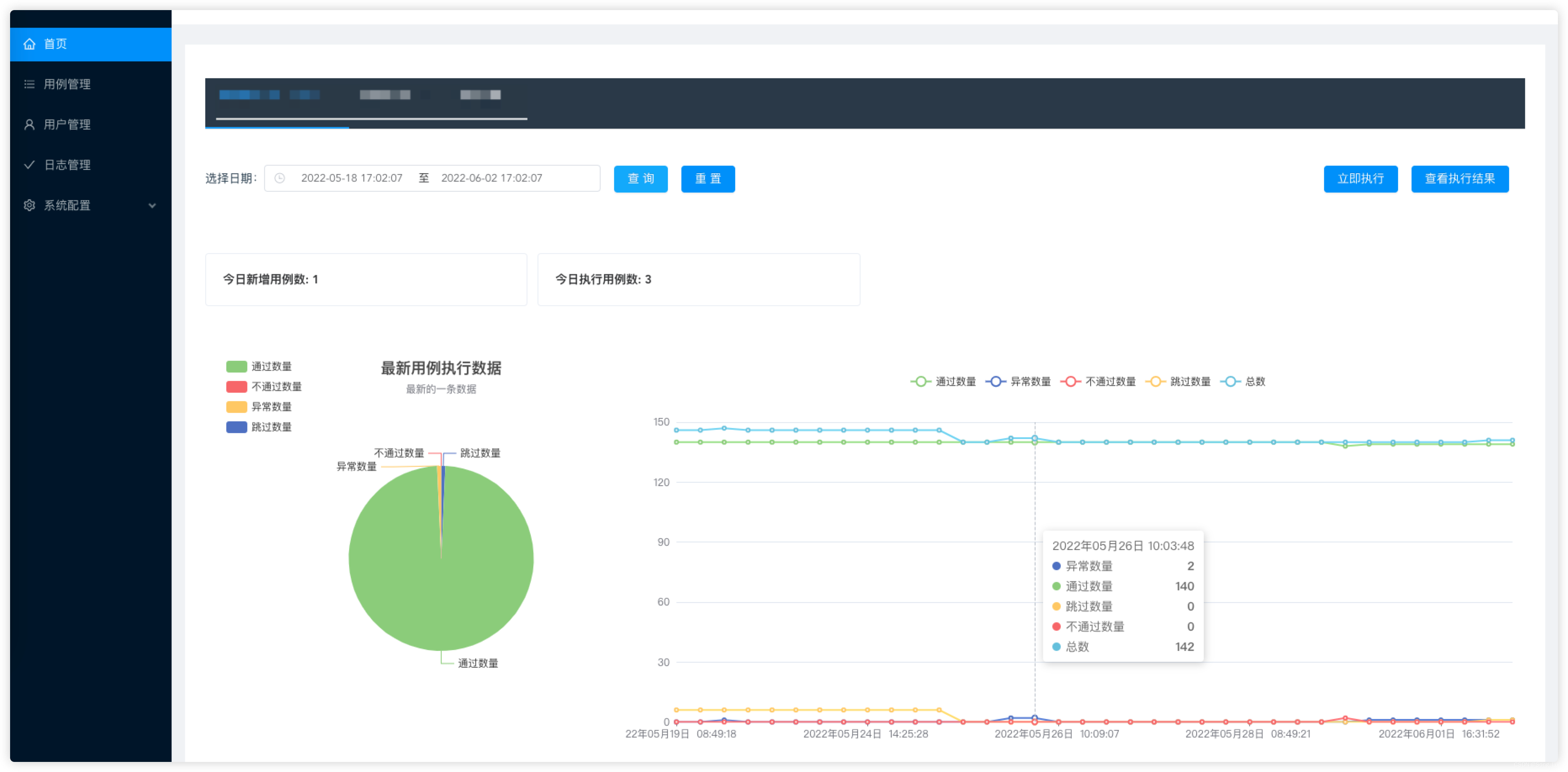Click the 立即执行 button

click(1361, 179)
